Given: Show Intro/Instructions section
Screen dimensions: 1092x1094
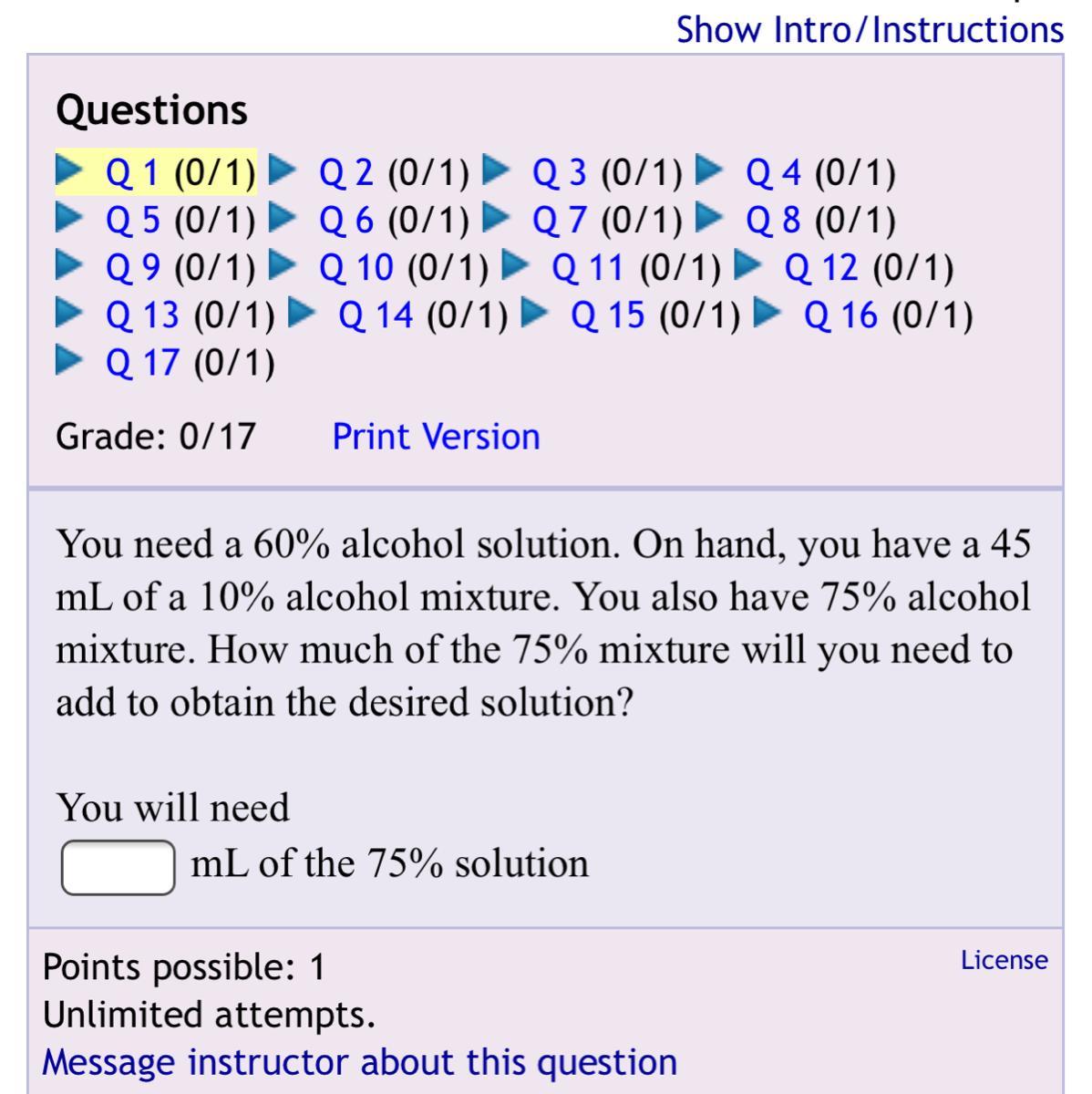Looking at the screenshot, I should click(870, 29).
